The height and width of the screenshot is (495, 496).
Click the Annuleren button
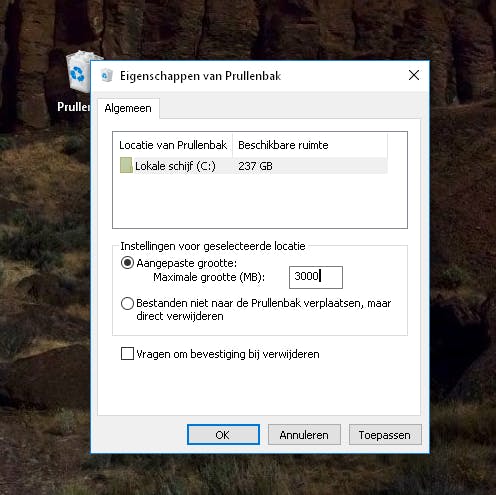coord(304,435)
